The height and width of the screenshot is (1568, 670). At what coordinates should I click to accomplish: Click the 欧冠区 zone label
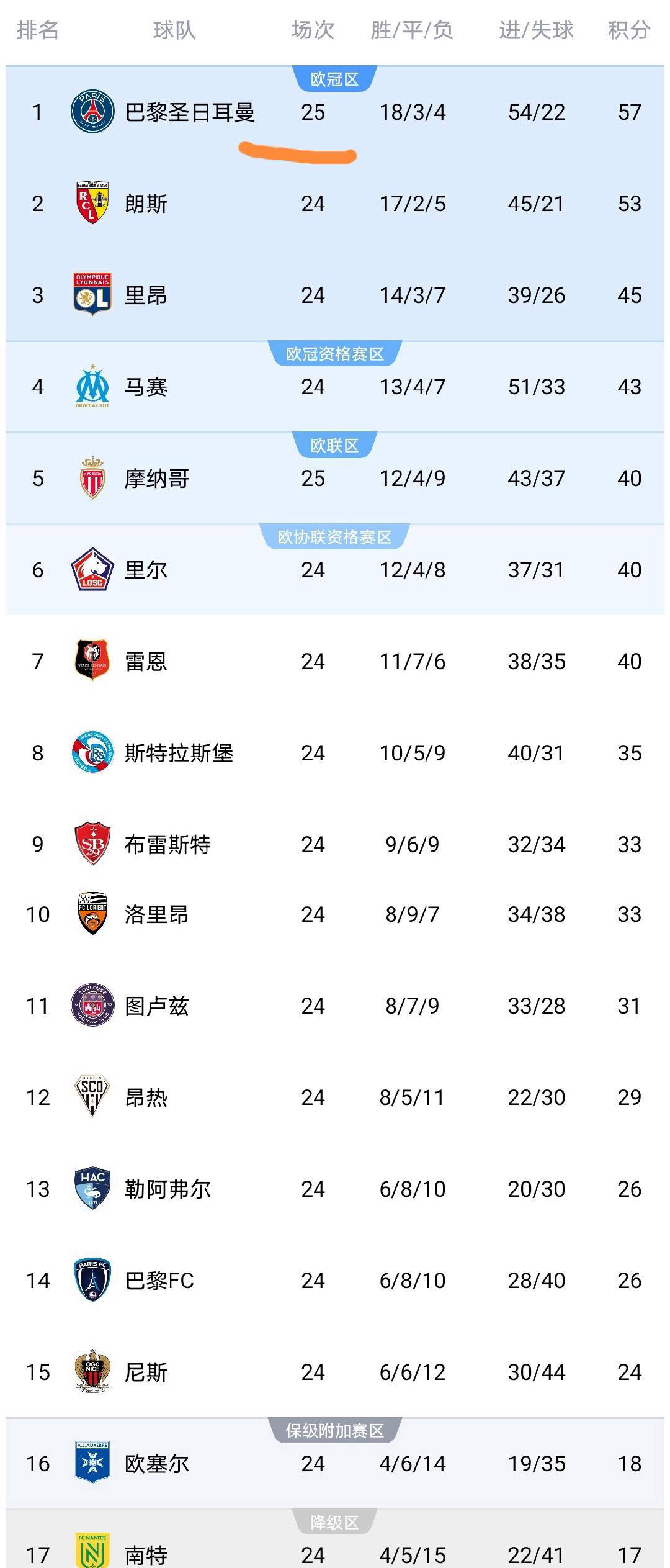click(334, 79)
